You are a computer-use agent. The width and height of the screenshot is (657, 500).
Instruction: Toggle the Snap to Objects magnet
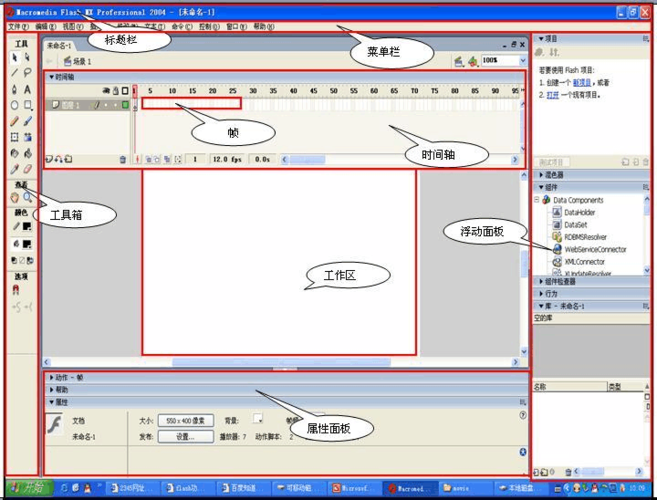click(16, 290)
